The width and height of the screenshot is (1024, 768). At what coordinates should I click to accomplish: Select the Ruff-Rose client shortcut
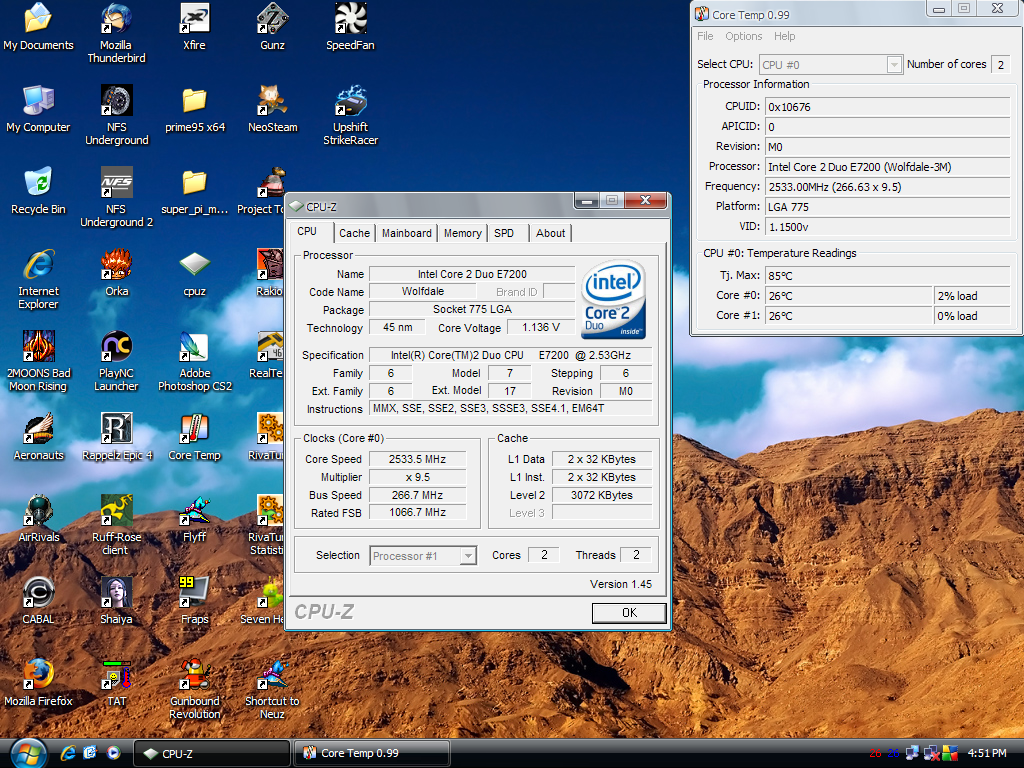point(116,526)
